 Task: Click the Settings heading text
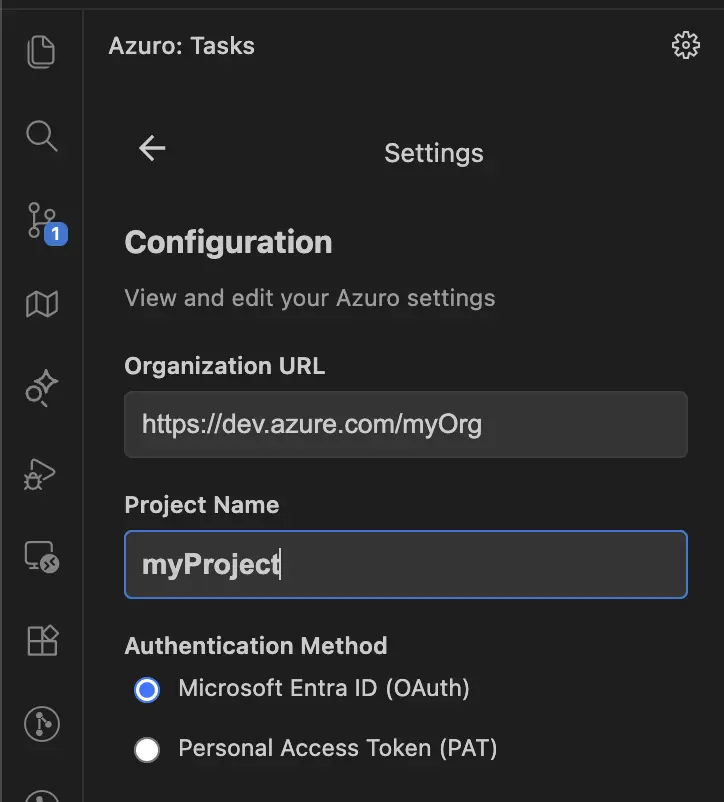[x=434, y=153]
